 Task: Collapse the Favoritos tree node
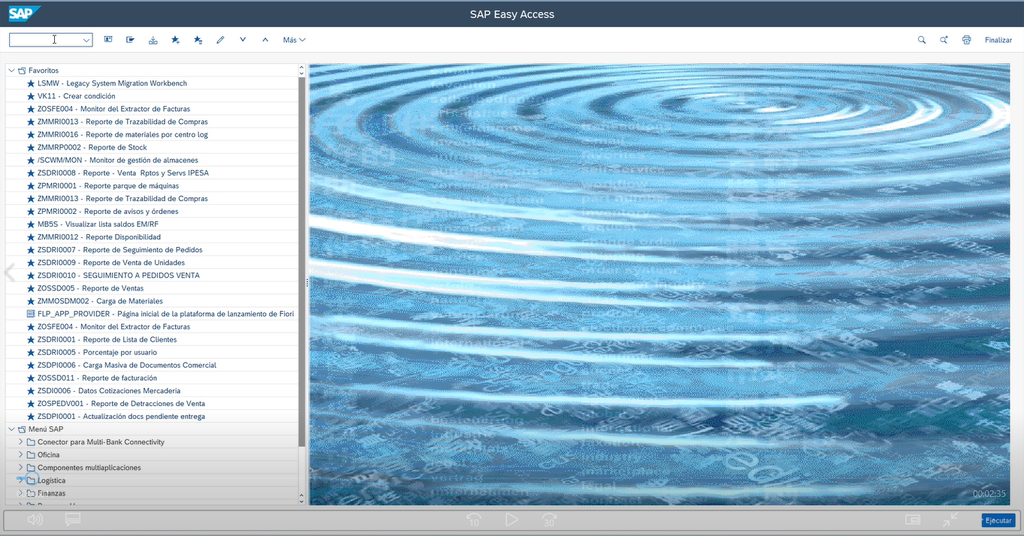10,71
